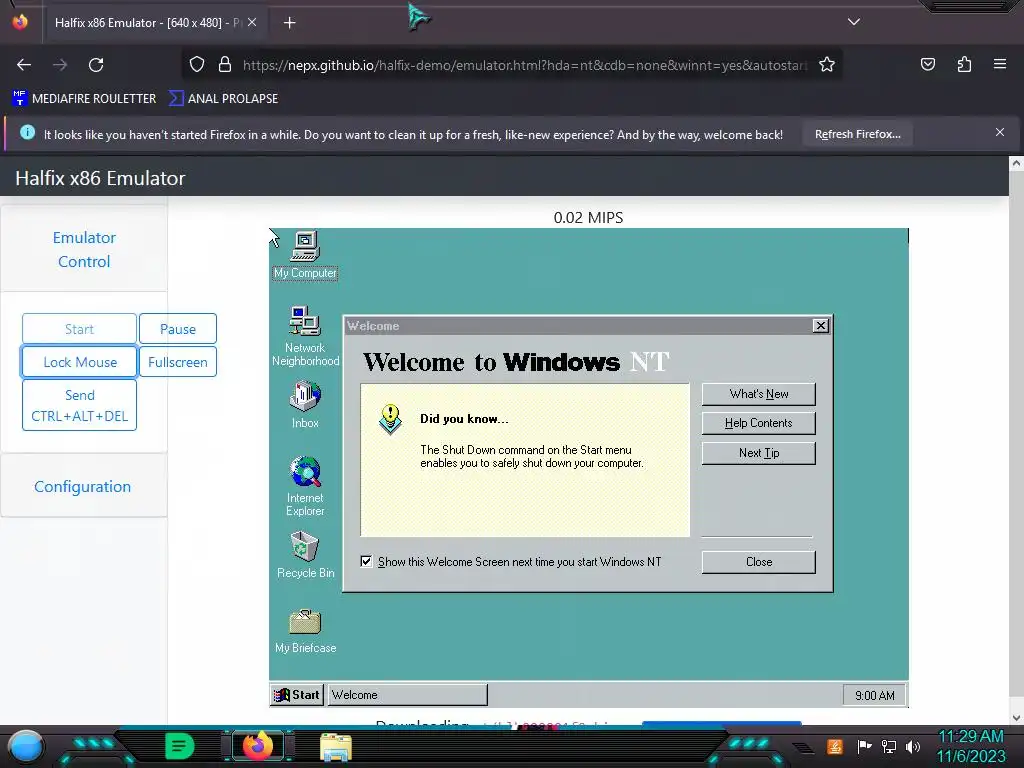
Task: Dismiss the Firefox notification bar
Action: pos(1000,132)
